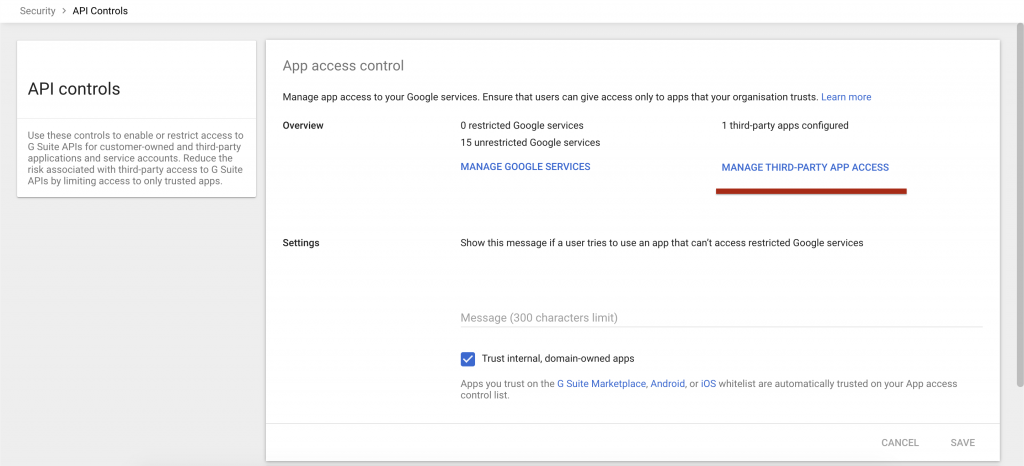Click the 1 third-party apps configured text
This screenshot has width=1024, height=466.
coord(784,126)
